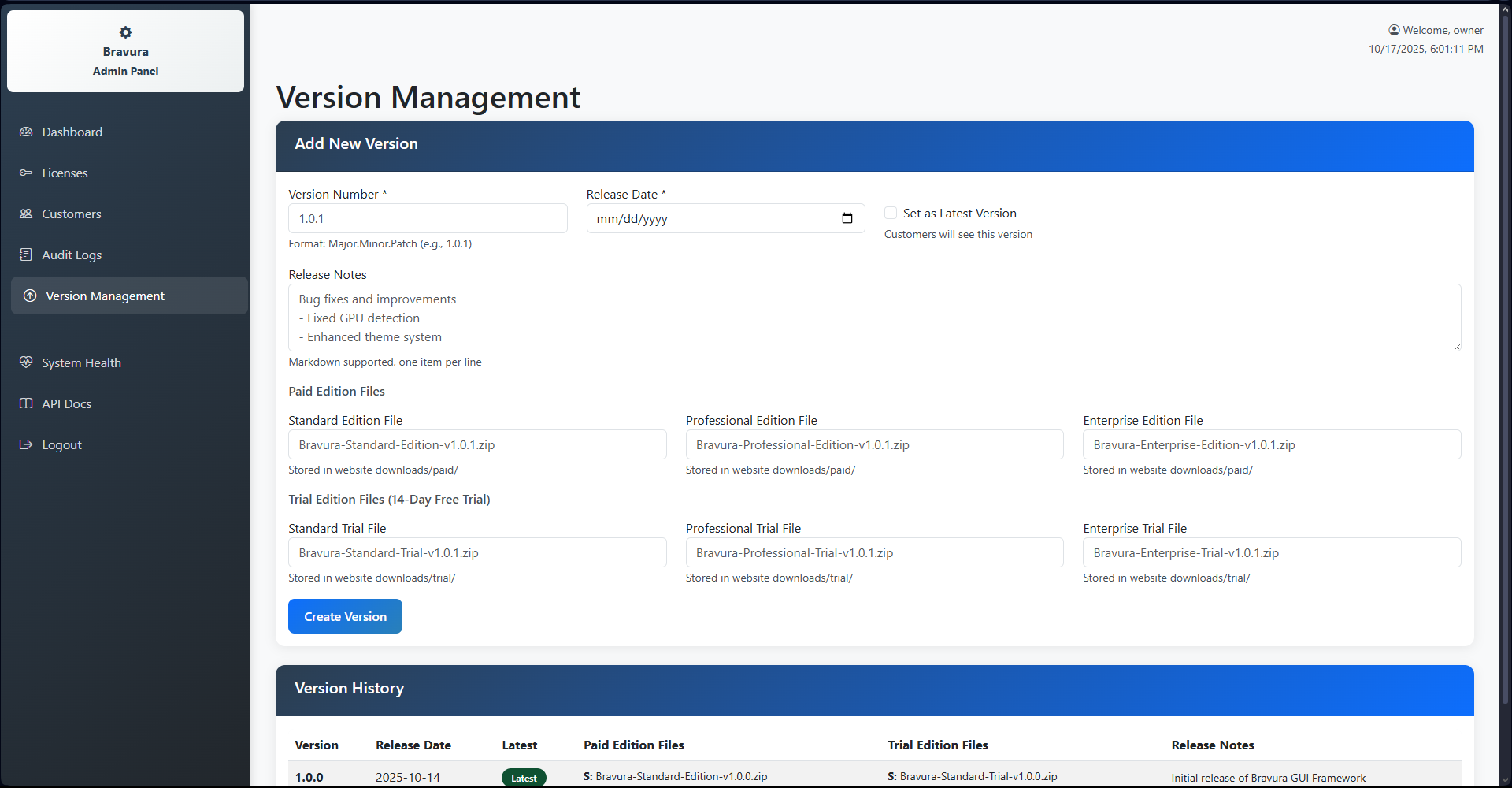Click the key icon next to Licenses
Screen dimensions: 1512x788
[x=26, y=173]
